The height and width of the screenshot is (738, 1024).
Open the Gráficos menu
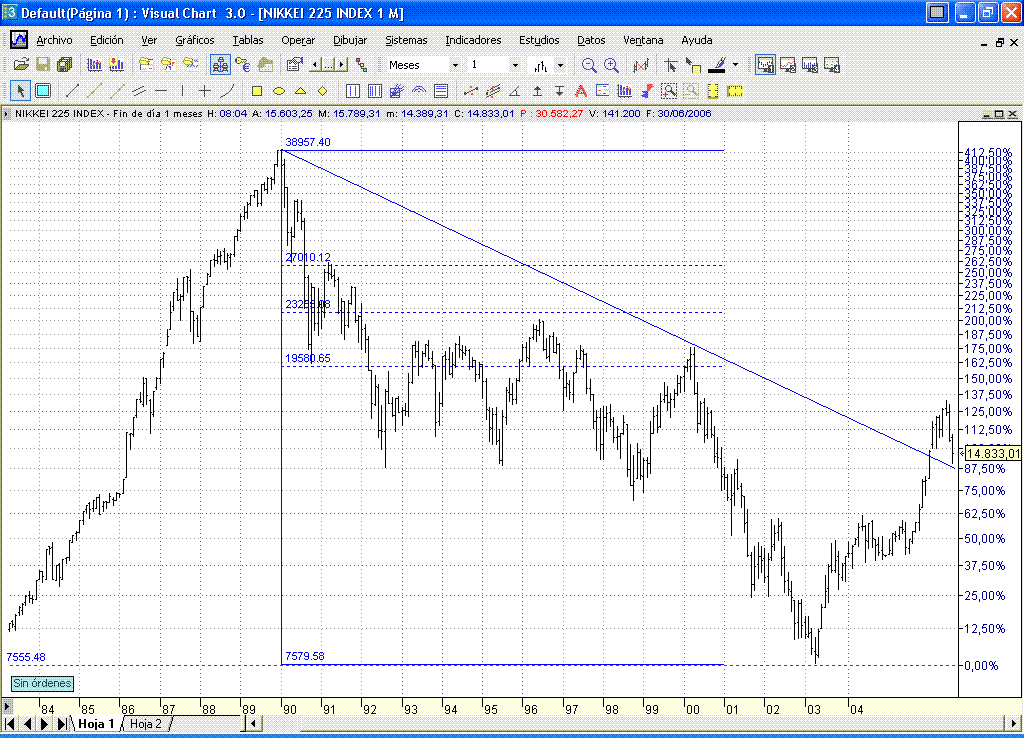(x=195, y=40)
